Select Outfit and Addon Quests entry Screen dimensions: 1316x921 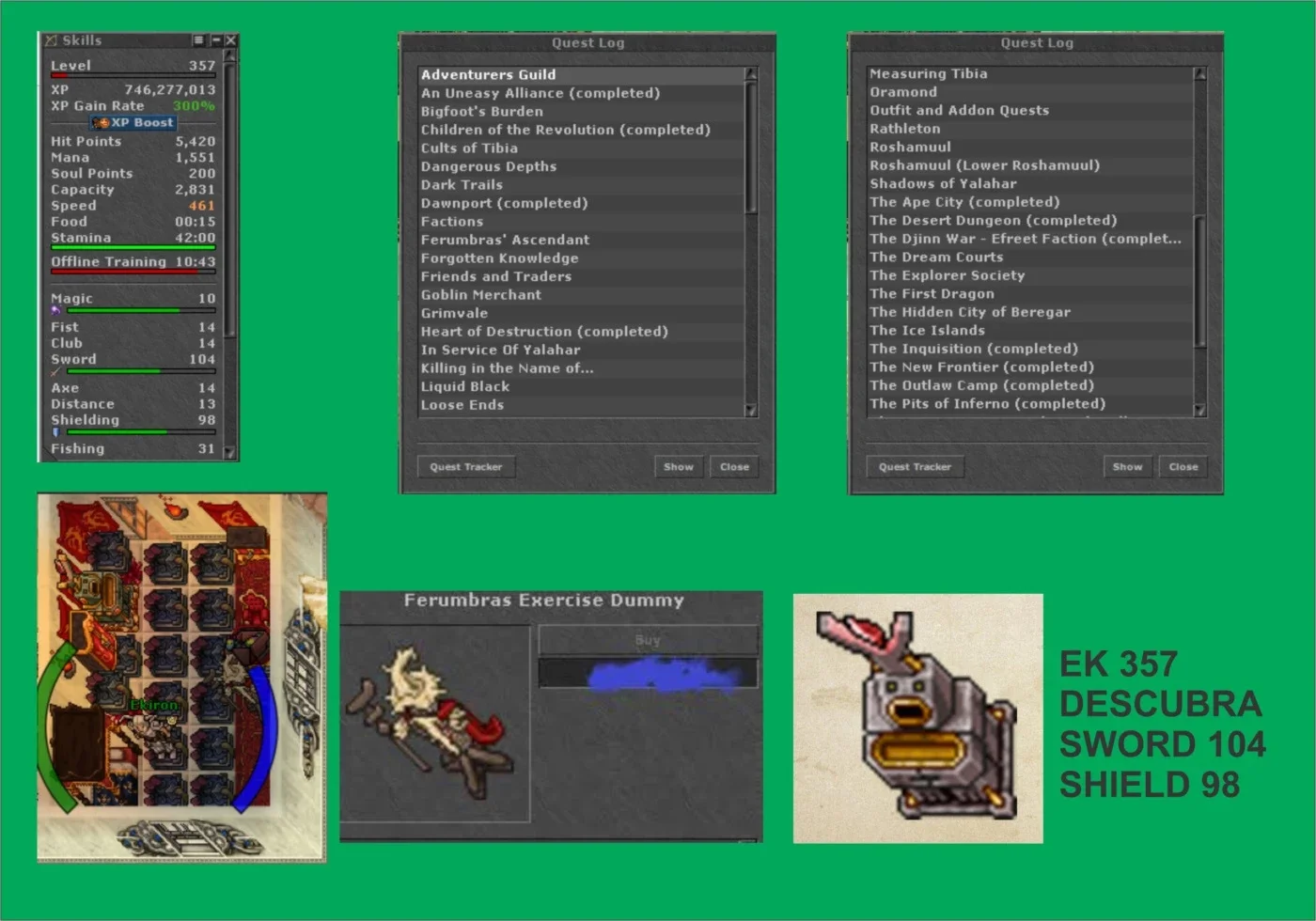tap(1030, 110)
